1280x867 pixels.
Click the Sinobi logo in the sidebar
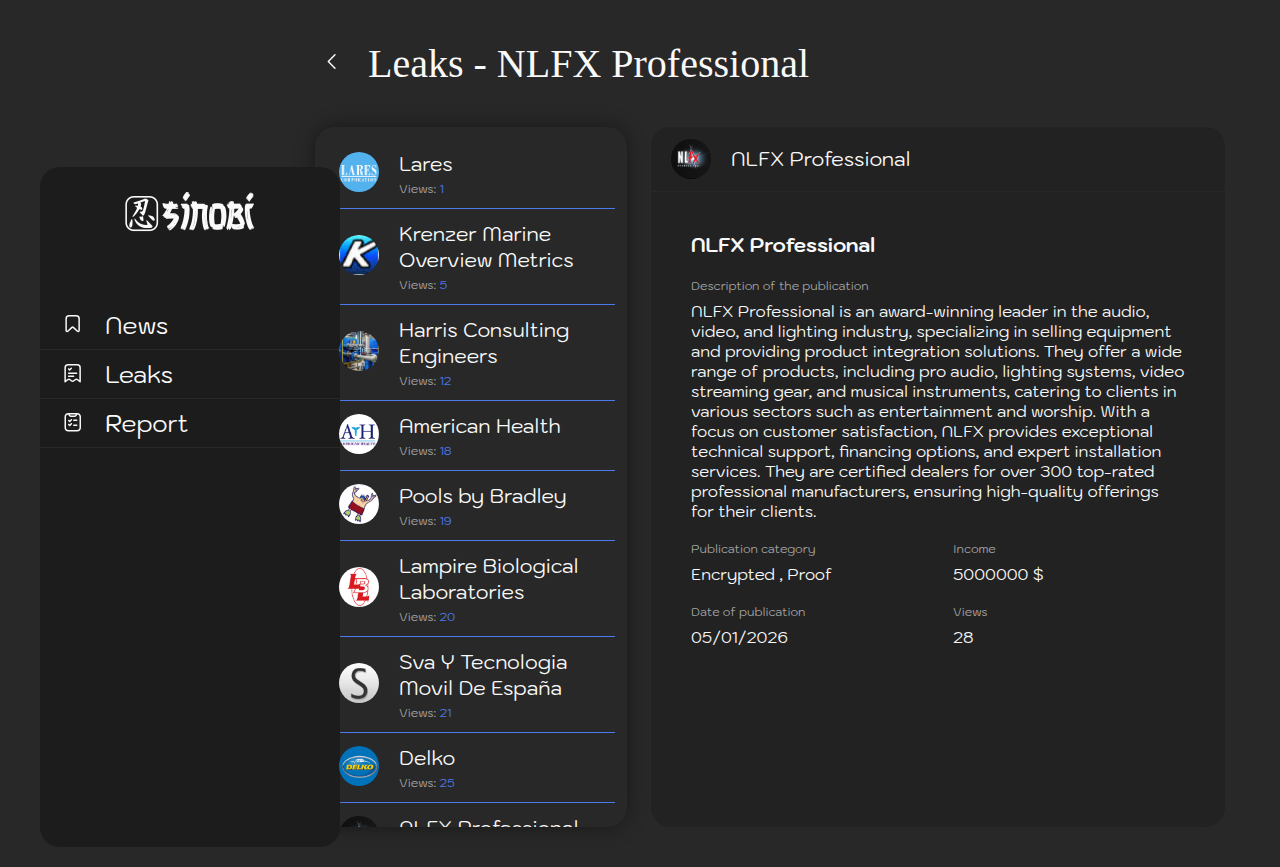coord(190,212)
